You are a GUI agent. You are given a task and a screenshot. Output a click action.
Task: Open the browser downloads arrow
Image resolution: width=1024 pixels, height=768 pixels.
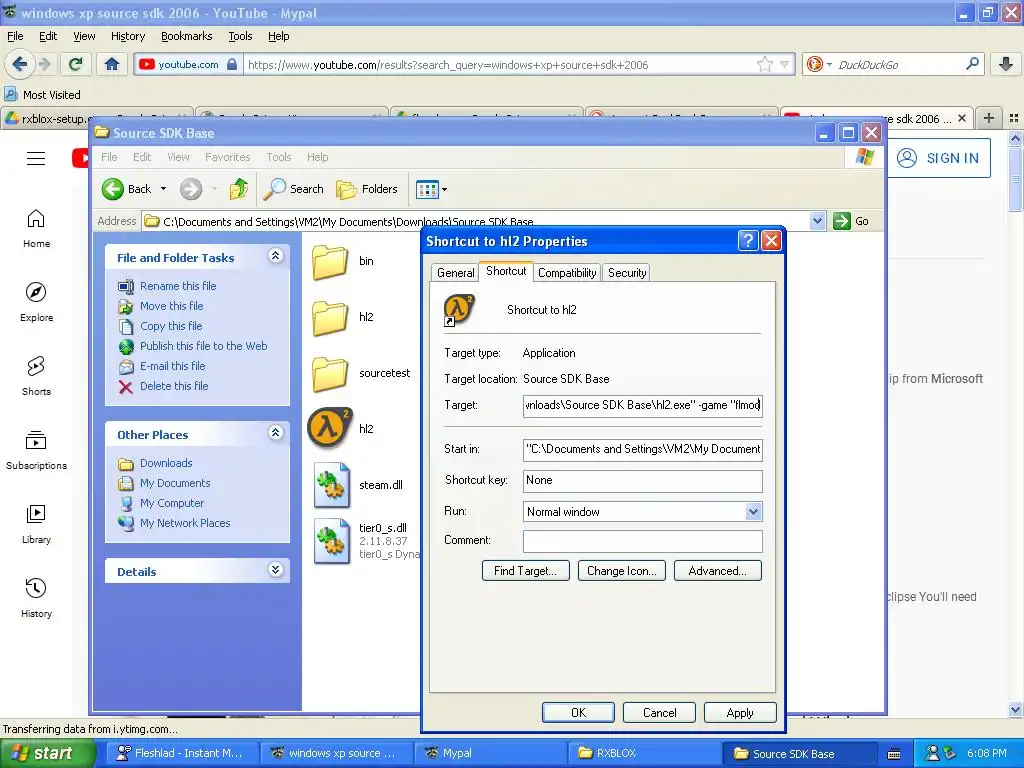click(1006, 64)
